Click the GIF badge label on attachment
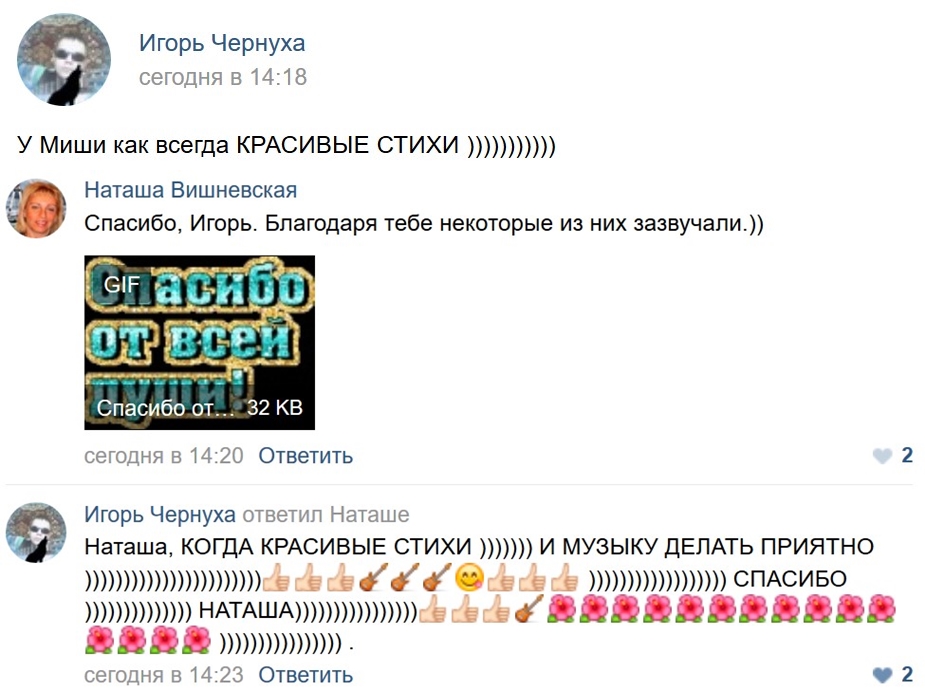 click(x=122, y=285)
